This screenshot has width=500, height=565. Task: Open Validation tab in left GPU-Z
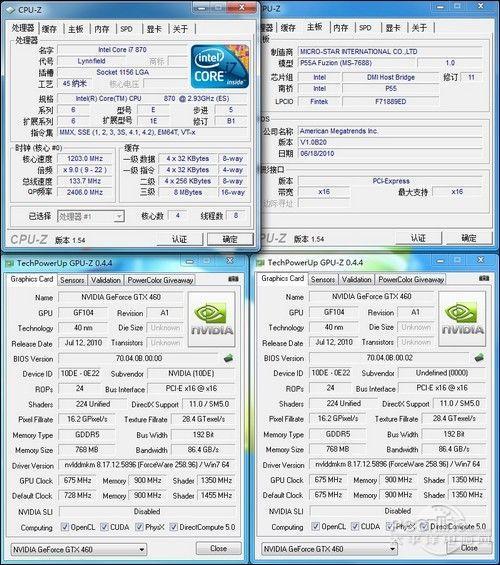coord(106,280)
